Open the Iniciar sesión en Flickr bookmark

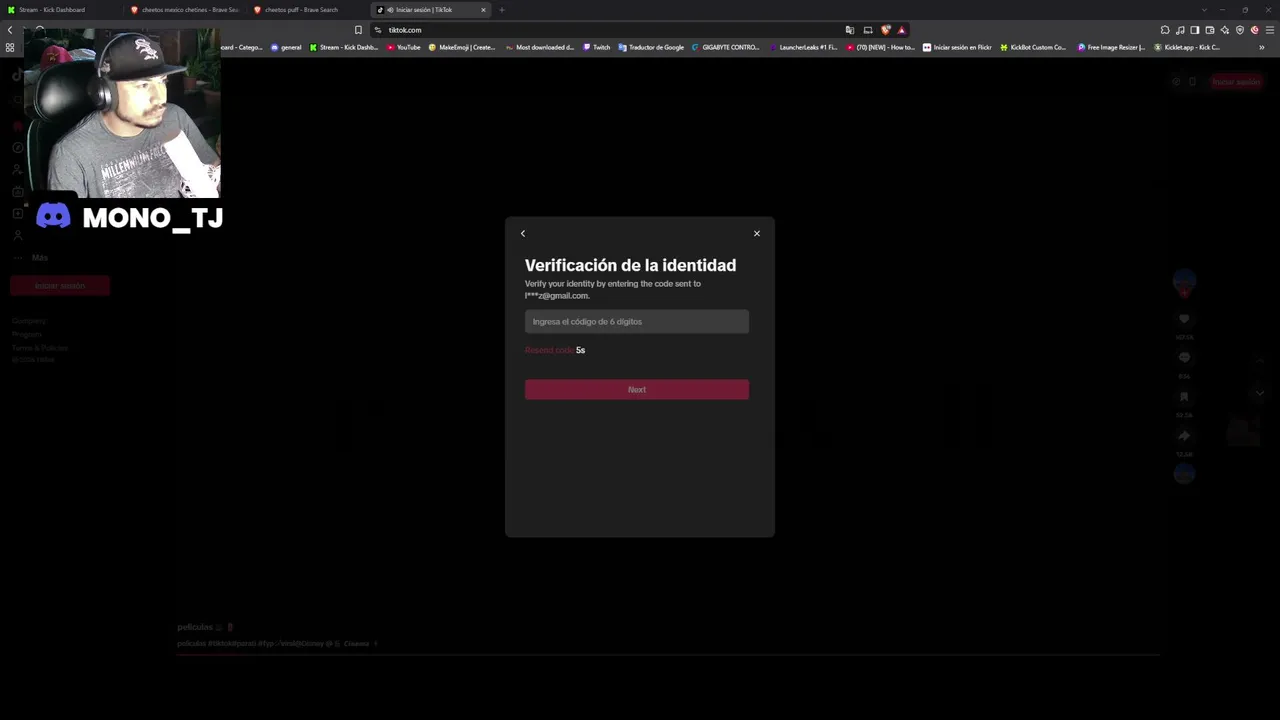coord(957,47)
